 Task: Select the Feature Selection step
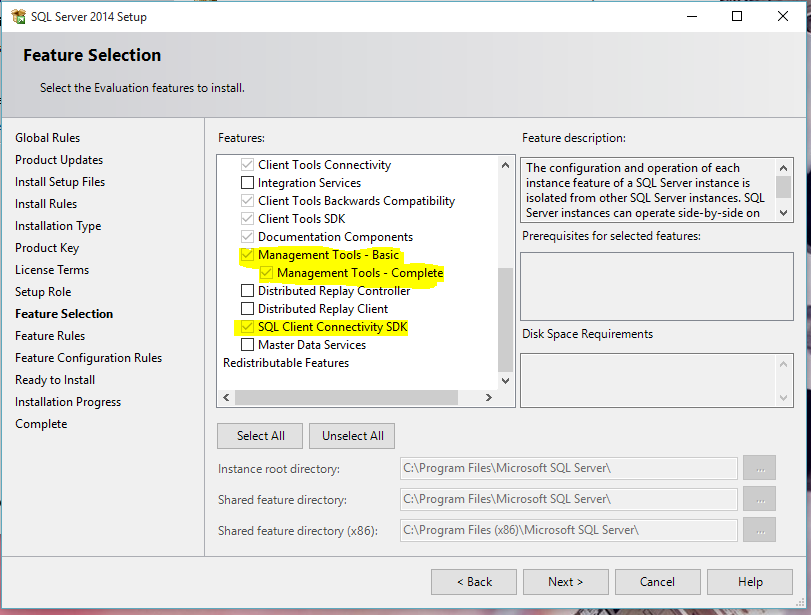tap(64, 314)
